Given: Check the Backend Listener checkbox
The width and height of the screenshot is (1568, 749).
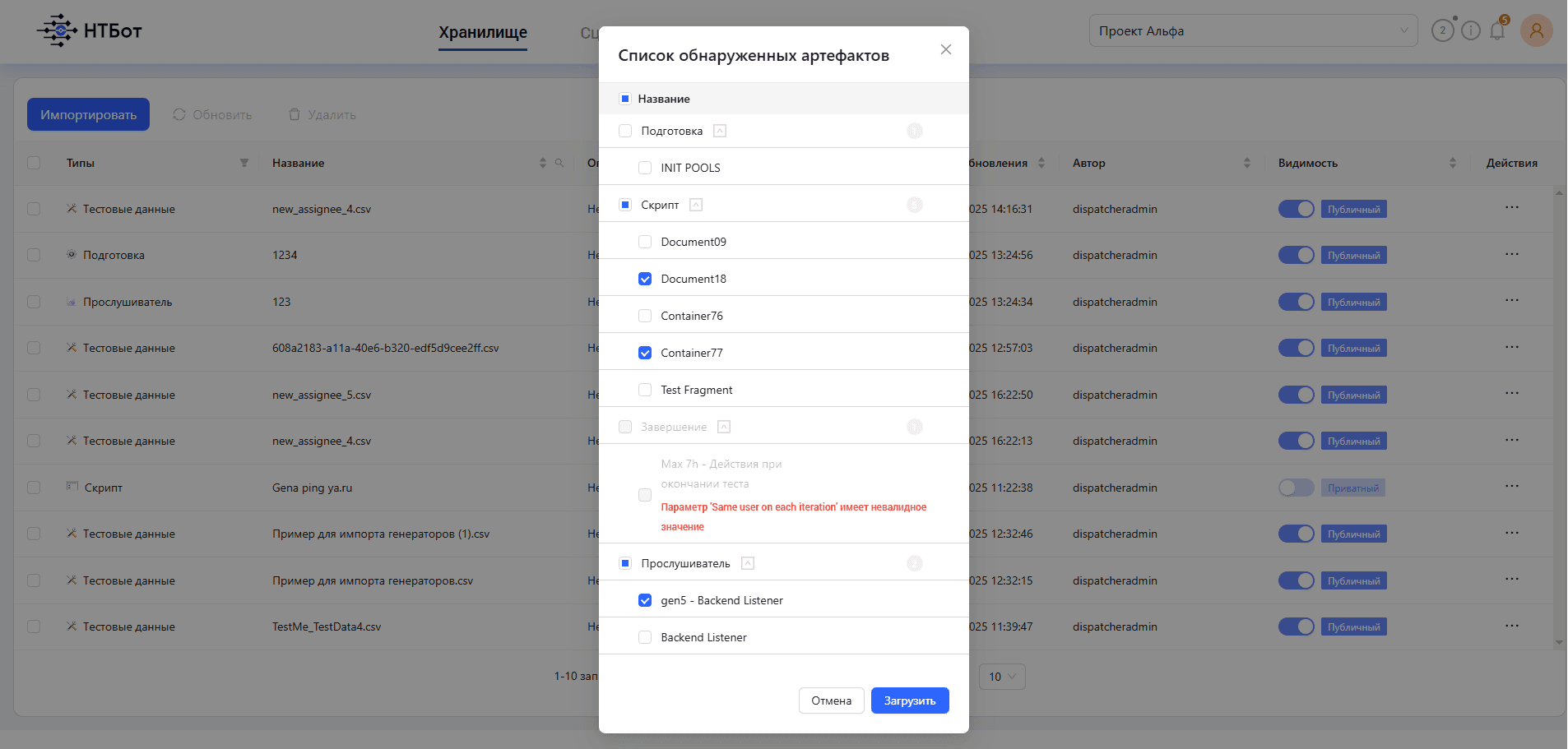Looking at the screenshot, I should pos(645,637).
